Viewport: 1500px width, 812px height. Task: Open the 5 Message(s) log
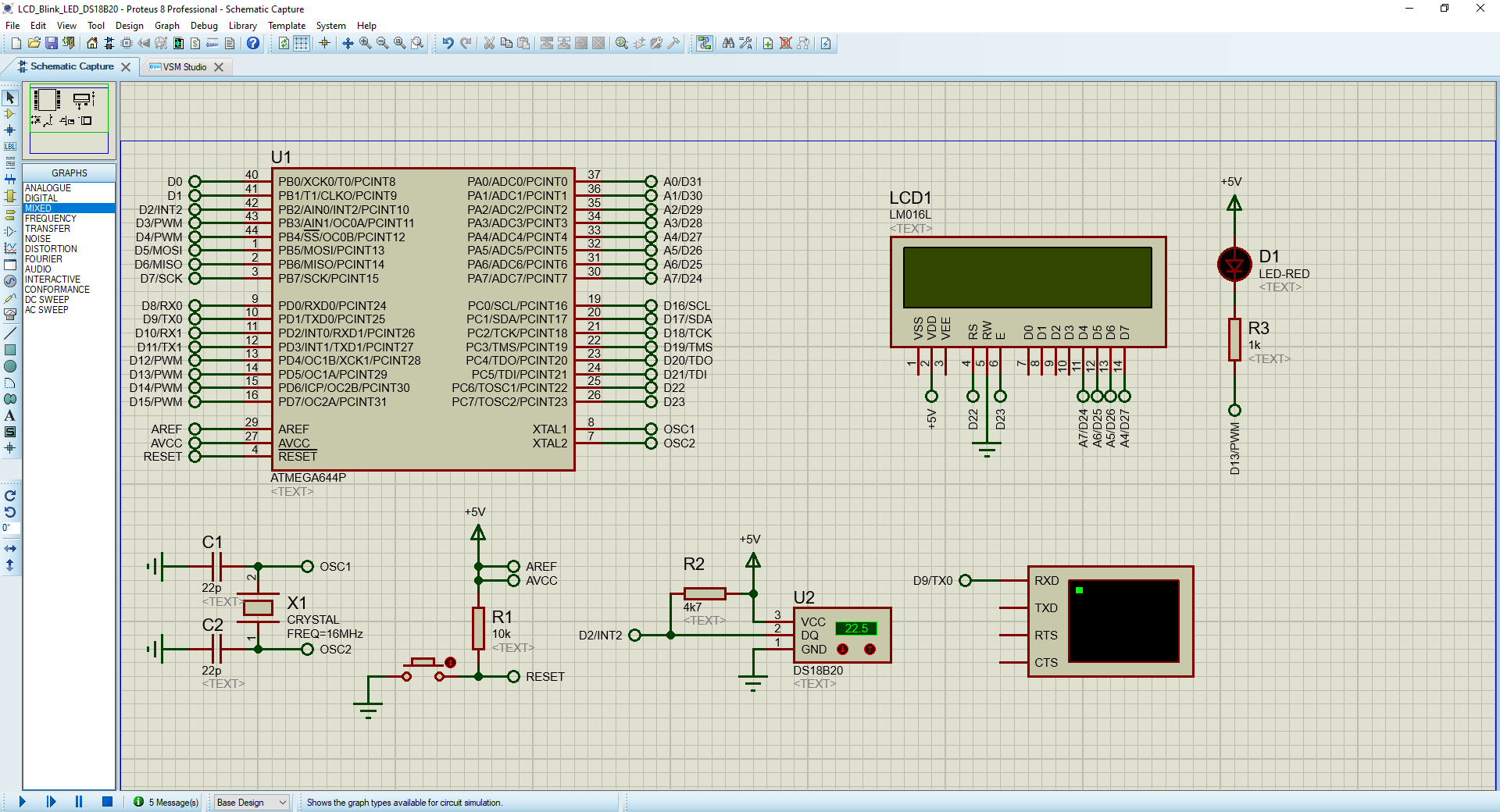click(x=166, y=803)
